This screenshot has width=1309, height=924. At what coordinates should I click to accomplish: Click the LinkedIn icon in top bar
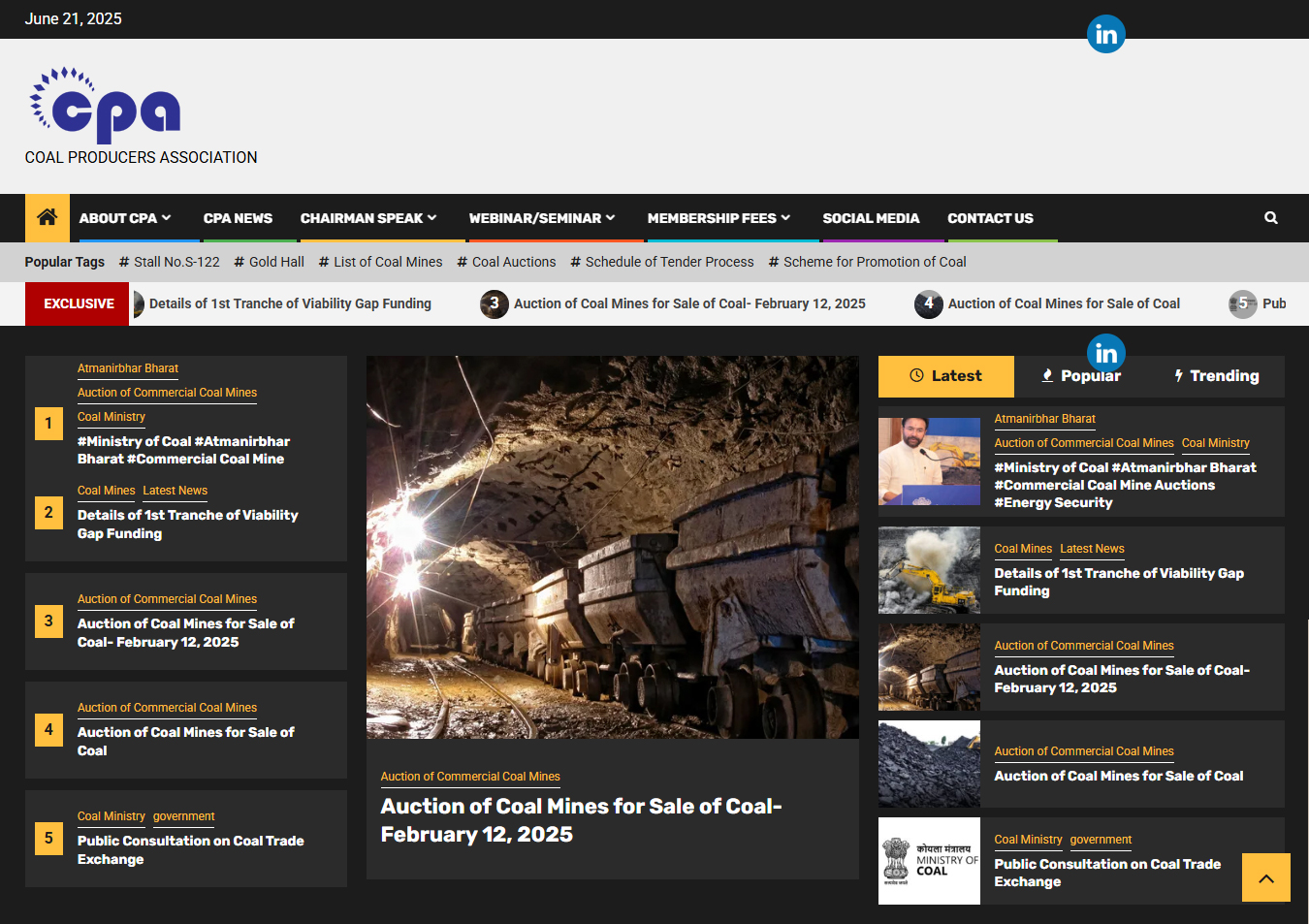click(1105, 35)
